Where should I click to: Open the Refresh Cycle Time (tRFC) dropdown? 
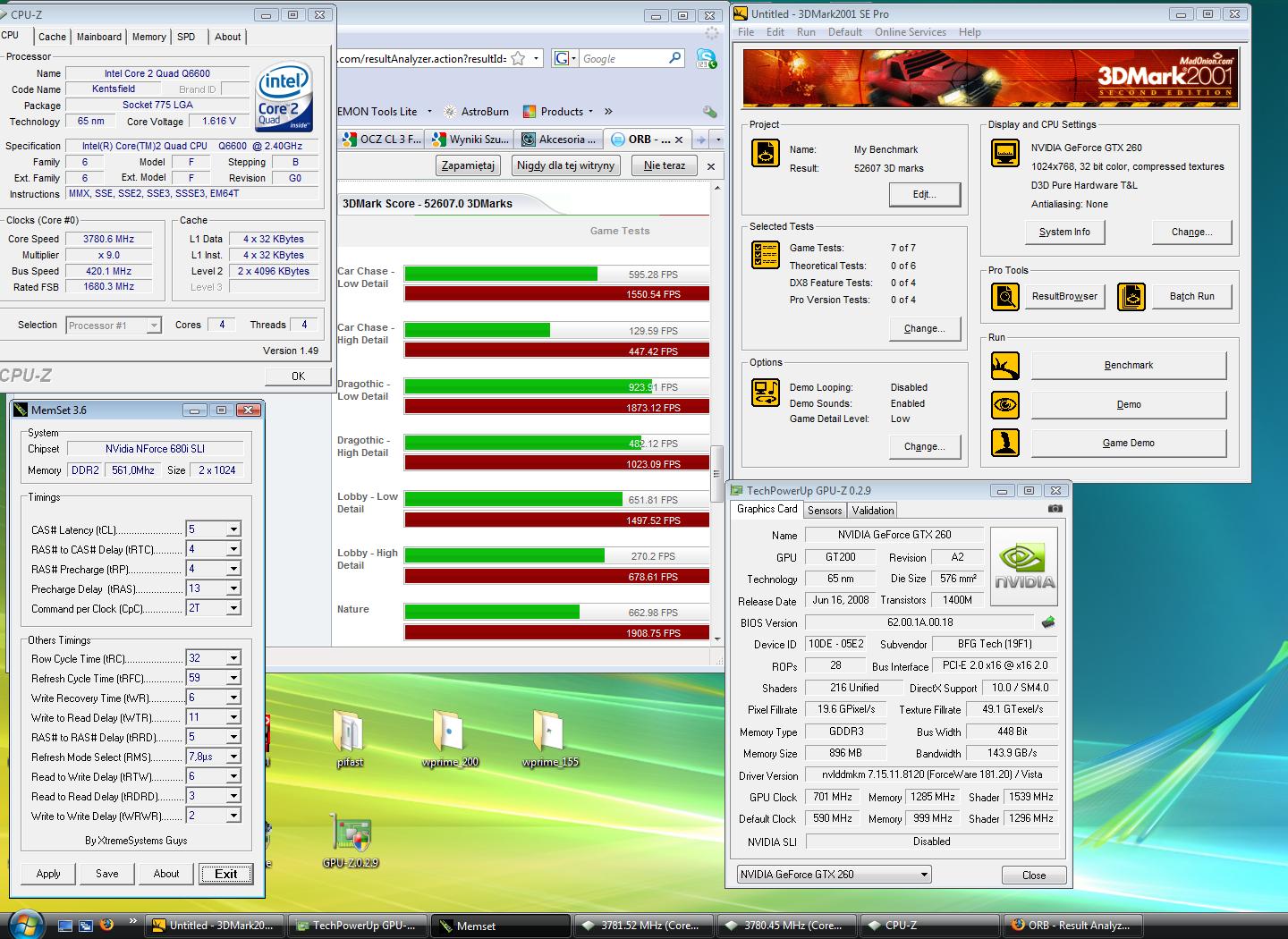[x=233, y=678]
